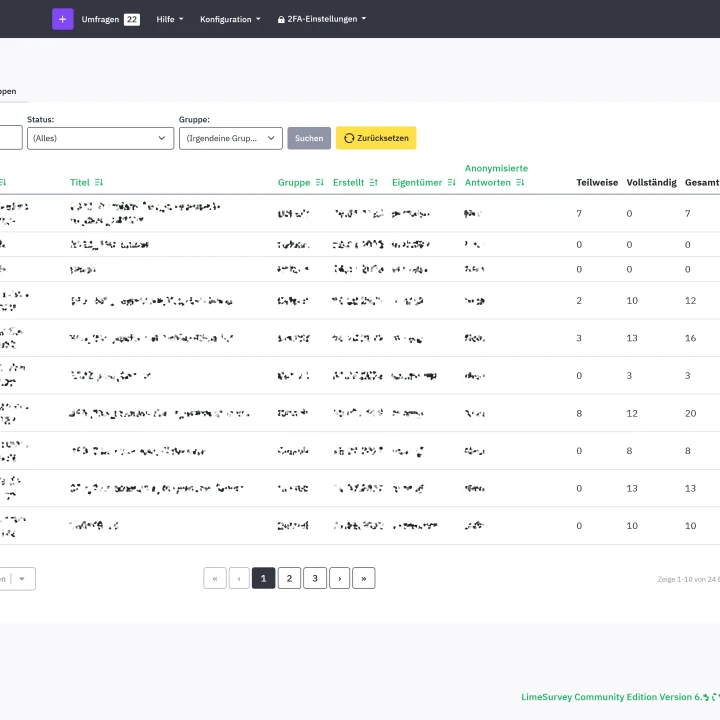Click the sort icon next to Erstellt
Screen dimensions: 720x720
pos(374,183)
